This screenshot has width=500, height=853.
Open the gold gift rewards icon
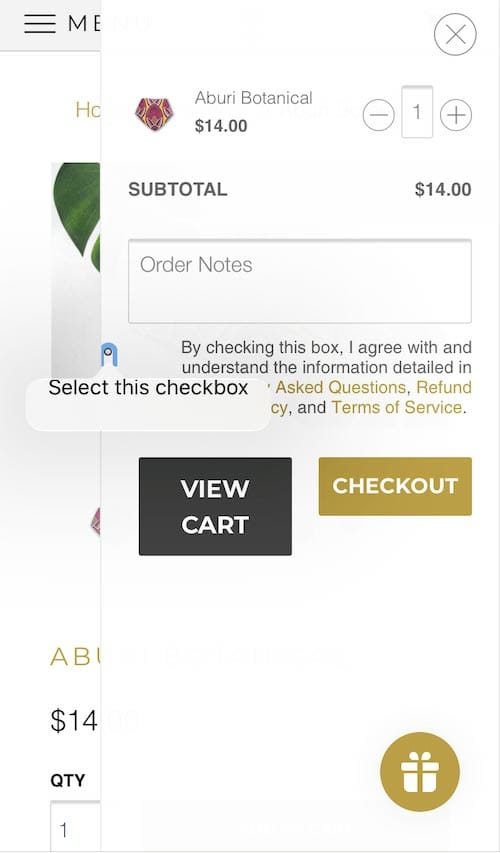click(x=419, y=771)
